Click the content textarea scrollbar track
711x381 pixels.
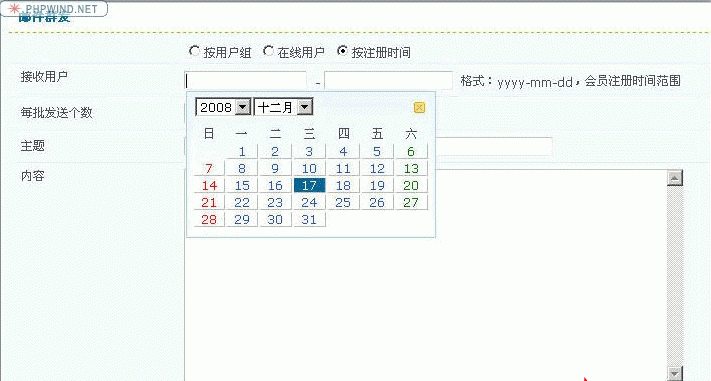(675, 276)
